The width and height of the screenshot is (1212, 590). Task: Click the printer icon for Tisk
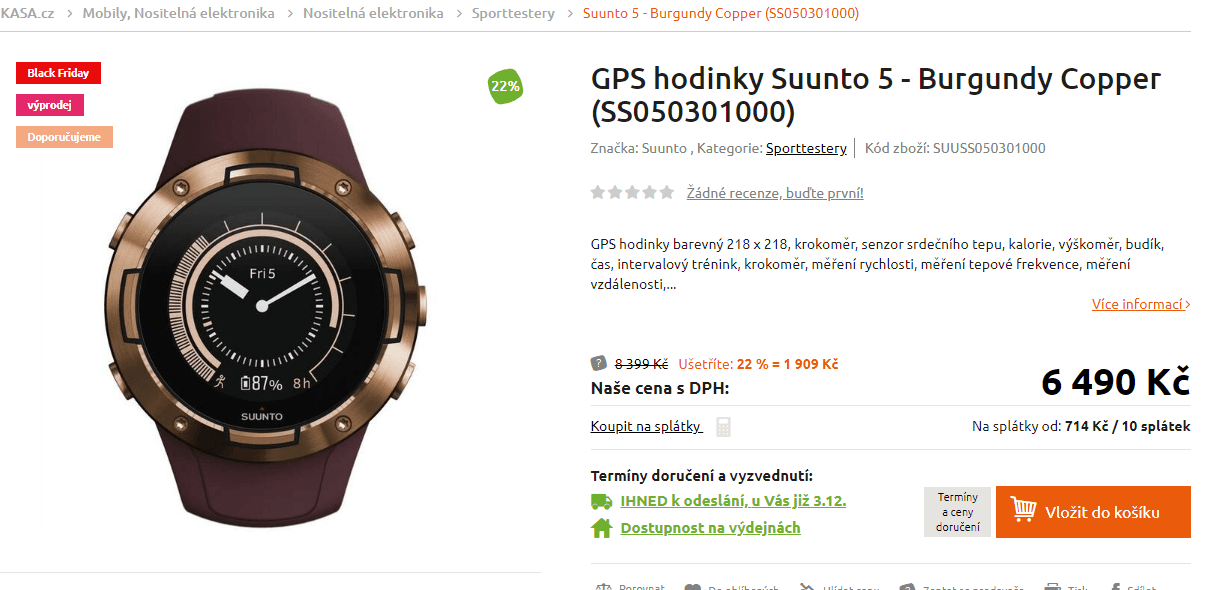tap(1052, 587)
